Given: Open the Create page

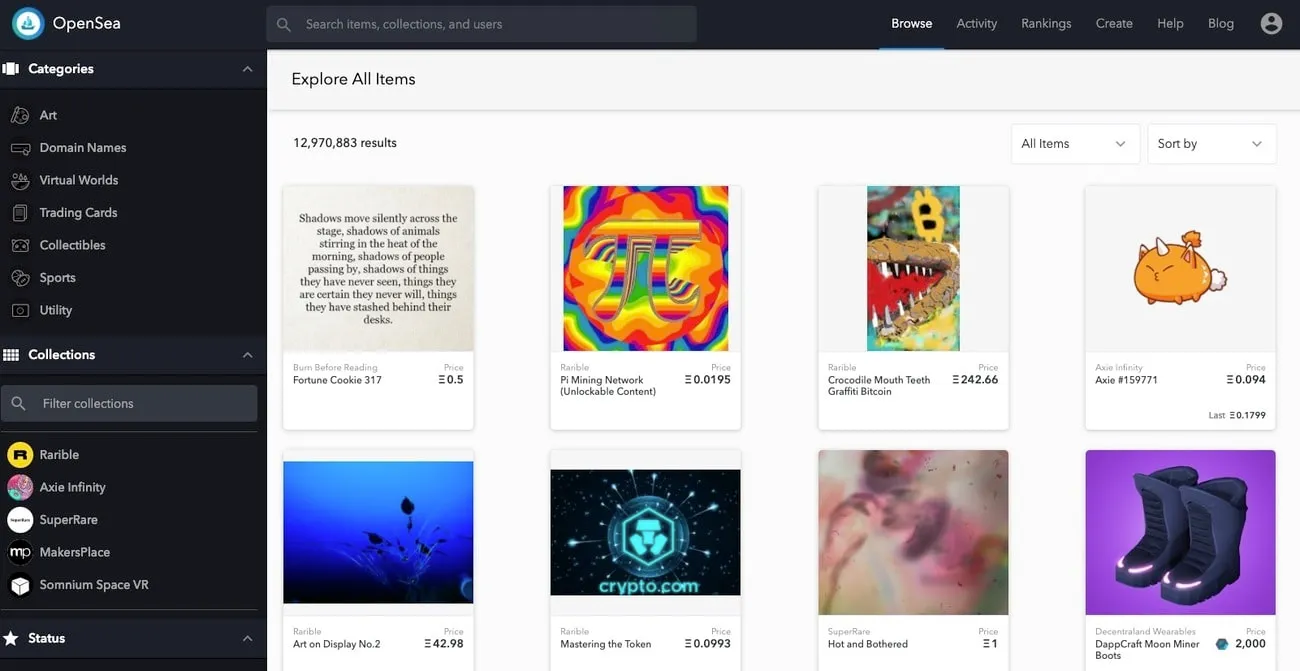Looking at the screenshot, I should point(1114,23).
